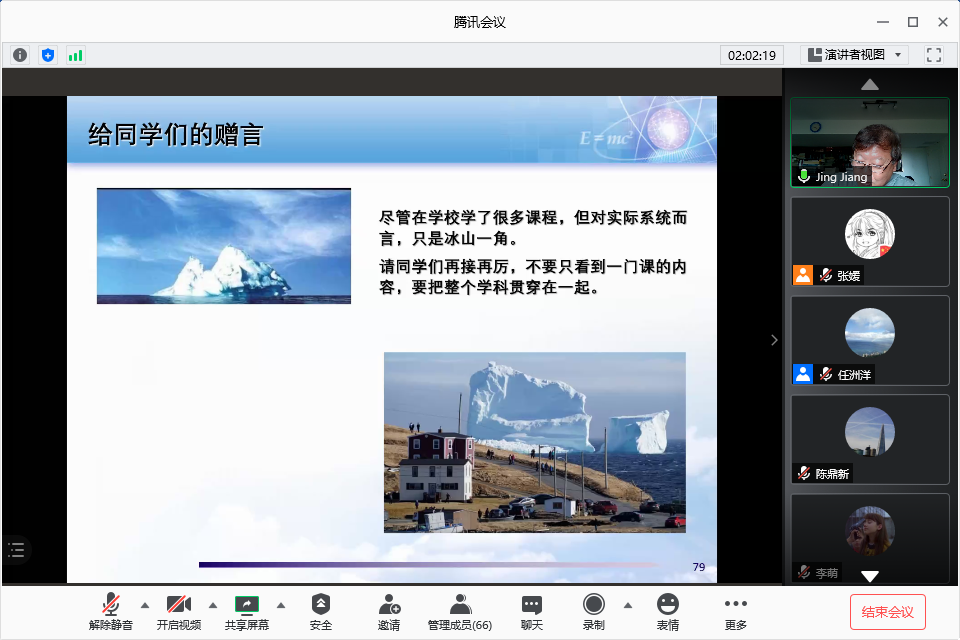Image resolution: width=960 pixels, height=640 pixels.
Task: Click the red 结束会议 button
Action: pos(887,611)
